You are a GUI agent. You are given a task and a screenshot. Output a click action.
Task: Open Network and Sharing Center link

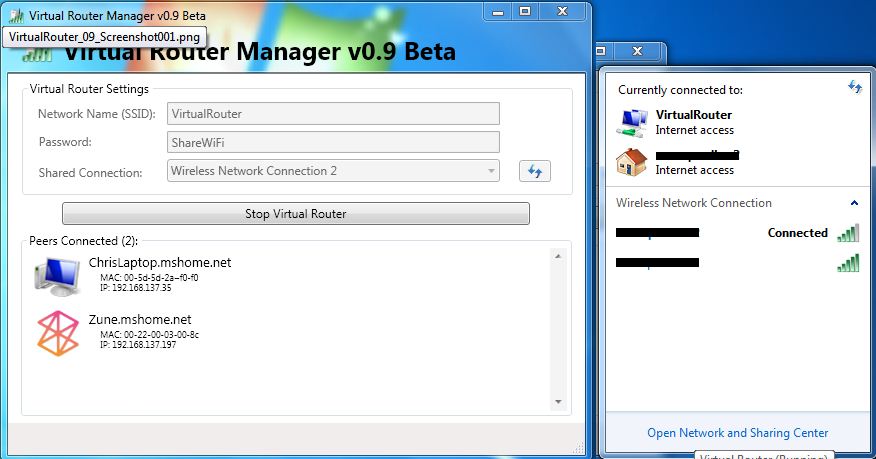737,433
